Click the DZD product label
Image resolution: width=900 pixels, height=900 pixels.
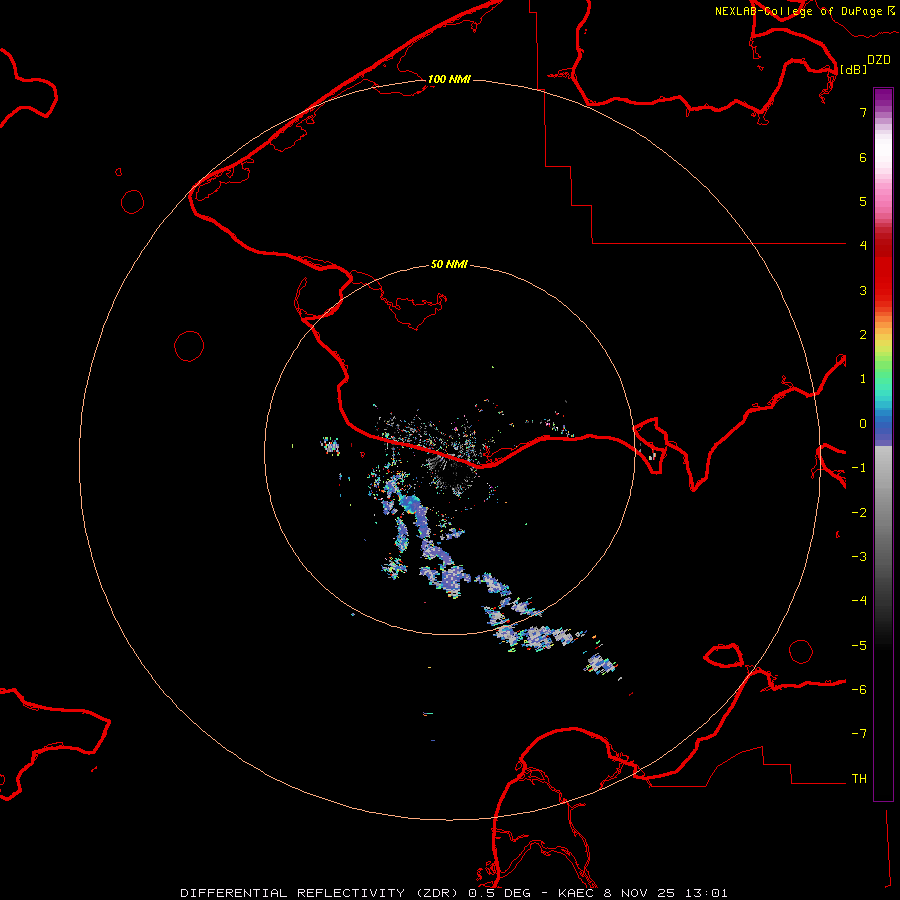coord(879,60)
